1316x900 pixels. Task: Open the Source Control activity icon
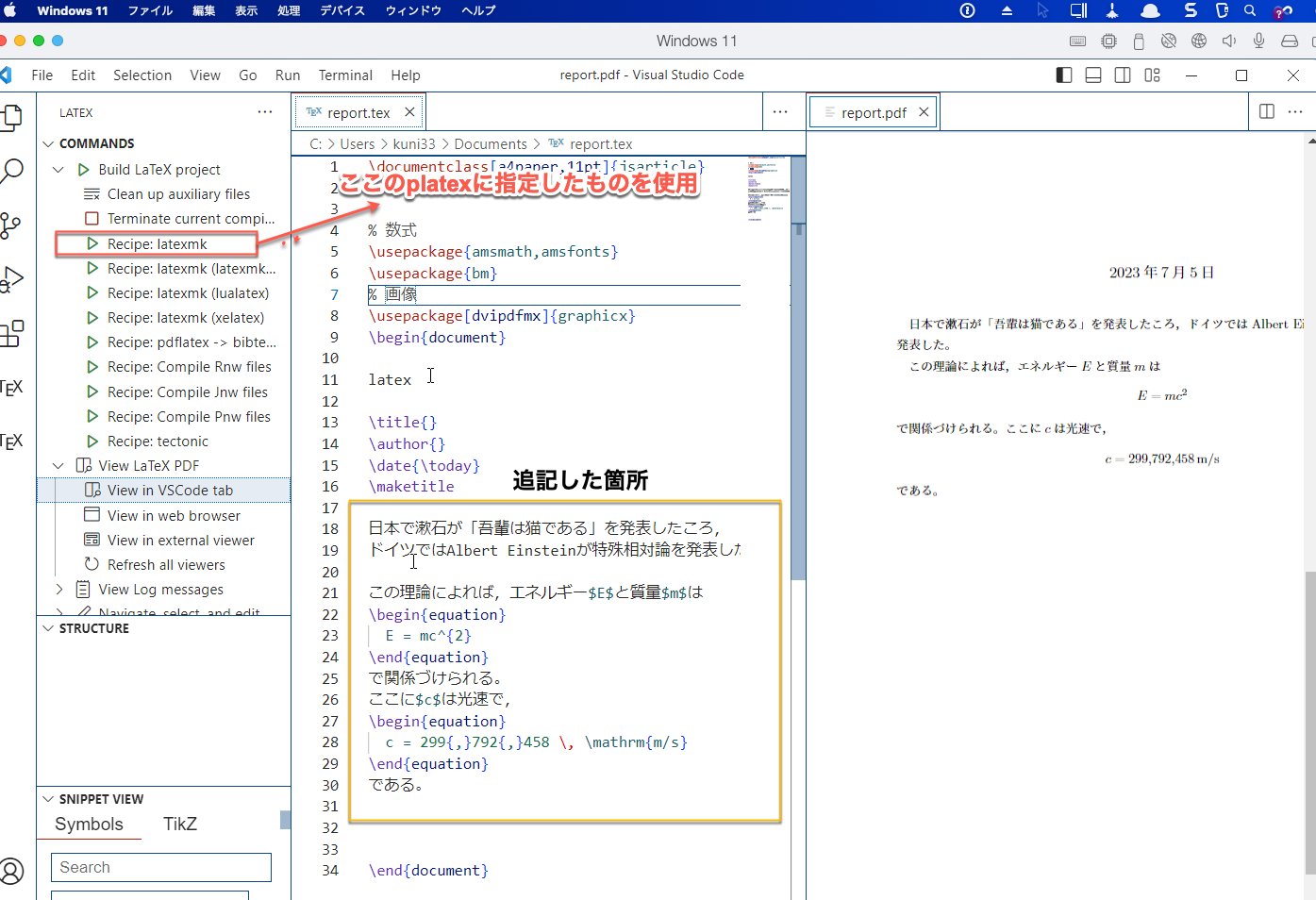pyautogui.click(x=11, y=225)
